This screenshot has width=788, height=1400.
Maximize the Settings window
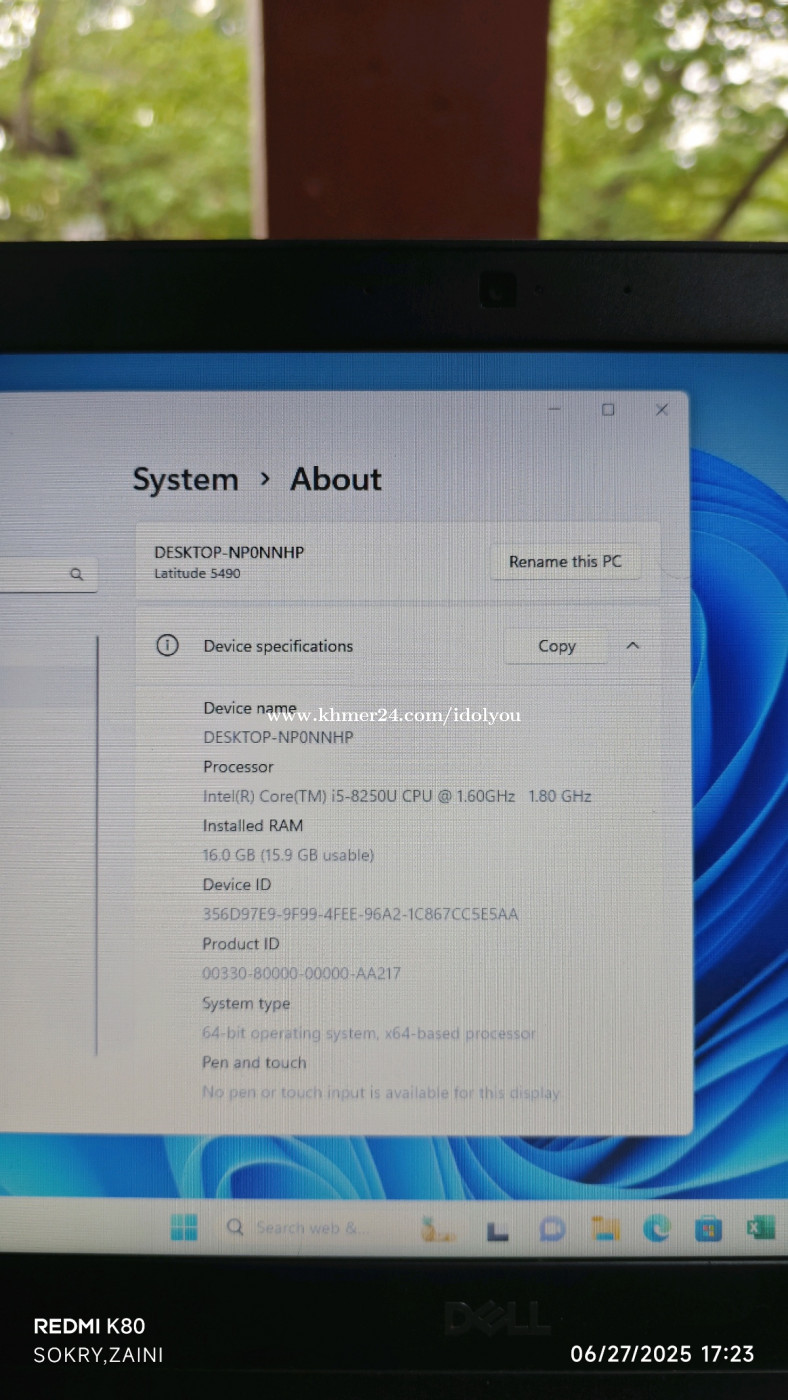tap(608, 409)
